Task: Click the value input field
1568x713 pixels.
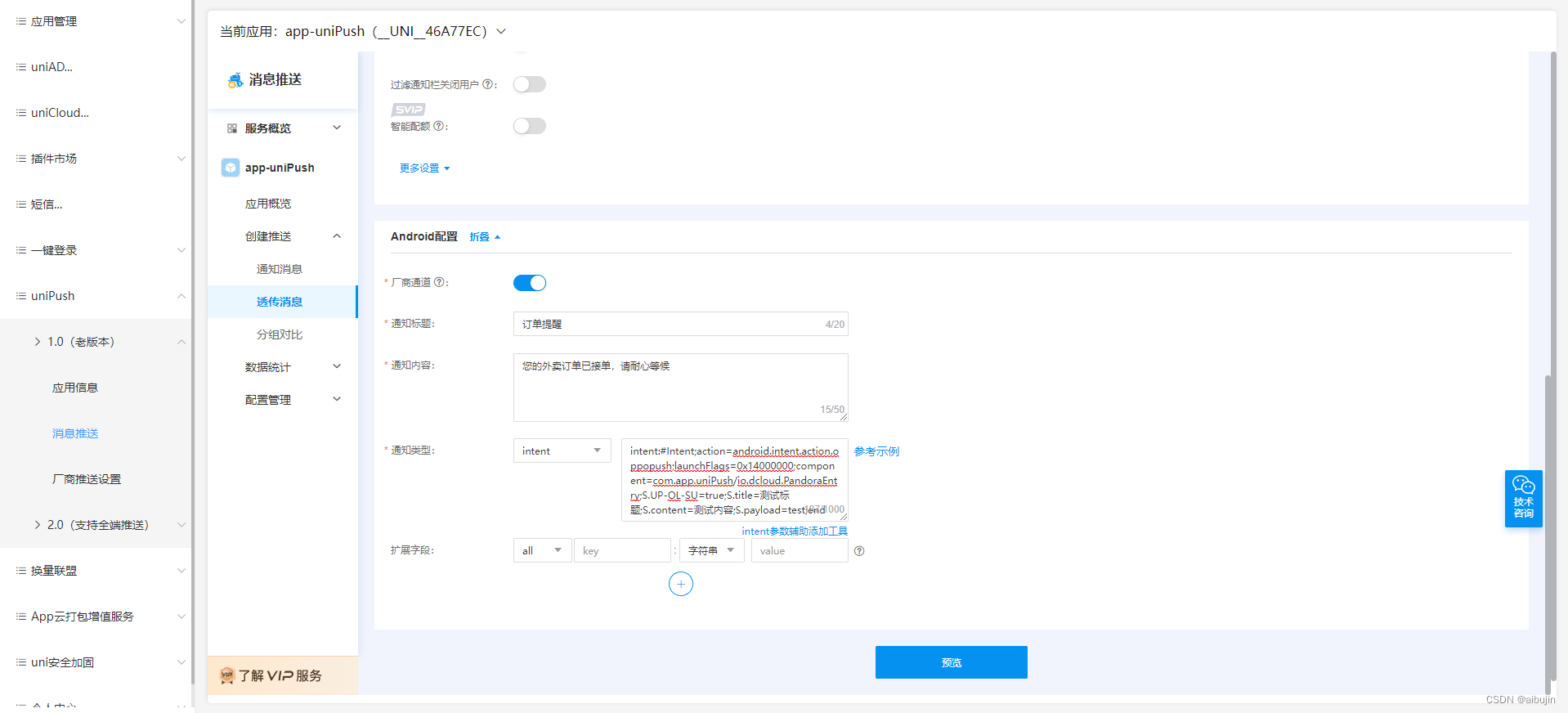Action: coord(800,550)
